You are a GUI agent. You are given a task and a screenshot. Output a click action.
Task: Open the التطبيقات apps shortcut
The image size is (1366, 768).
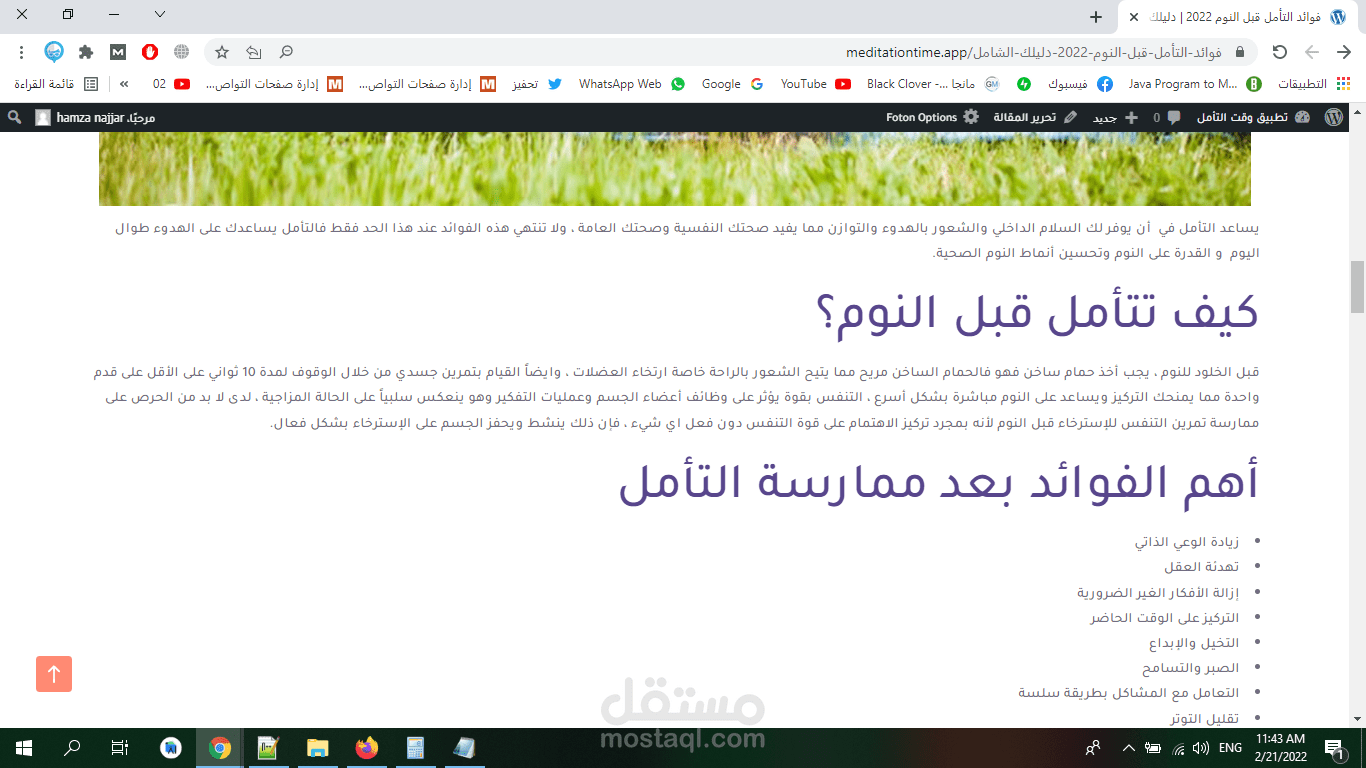(x=1316, y=84)
